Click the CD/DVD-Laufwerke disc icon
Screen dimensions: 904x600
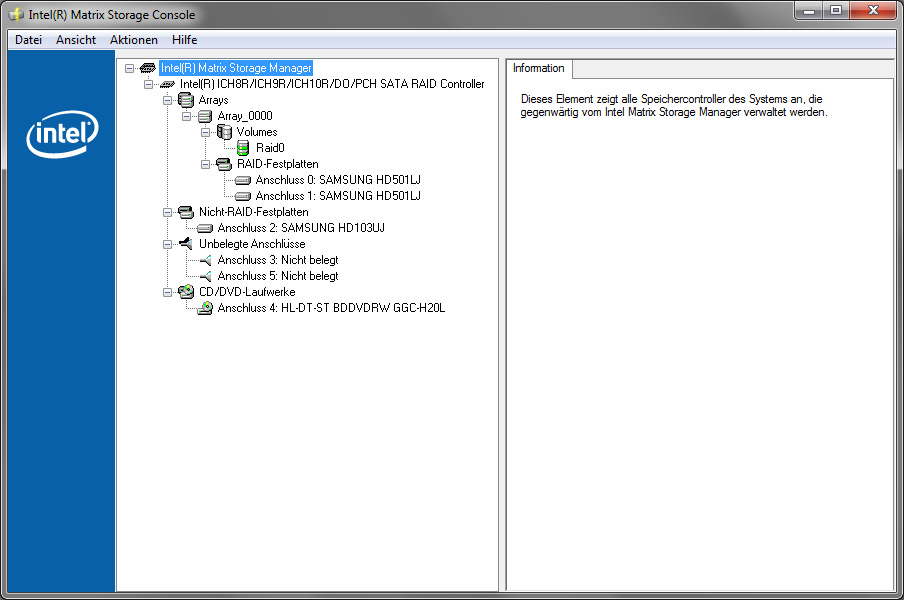click(x=186, y=292)
